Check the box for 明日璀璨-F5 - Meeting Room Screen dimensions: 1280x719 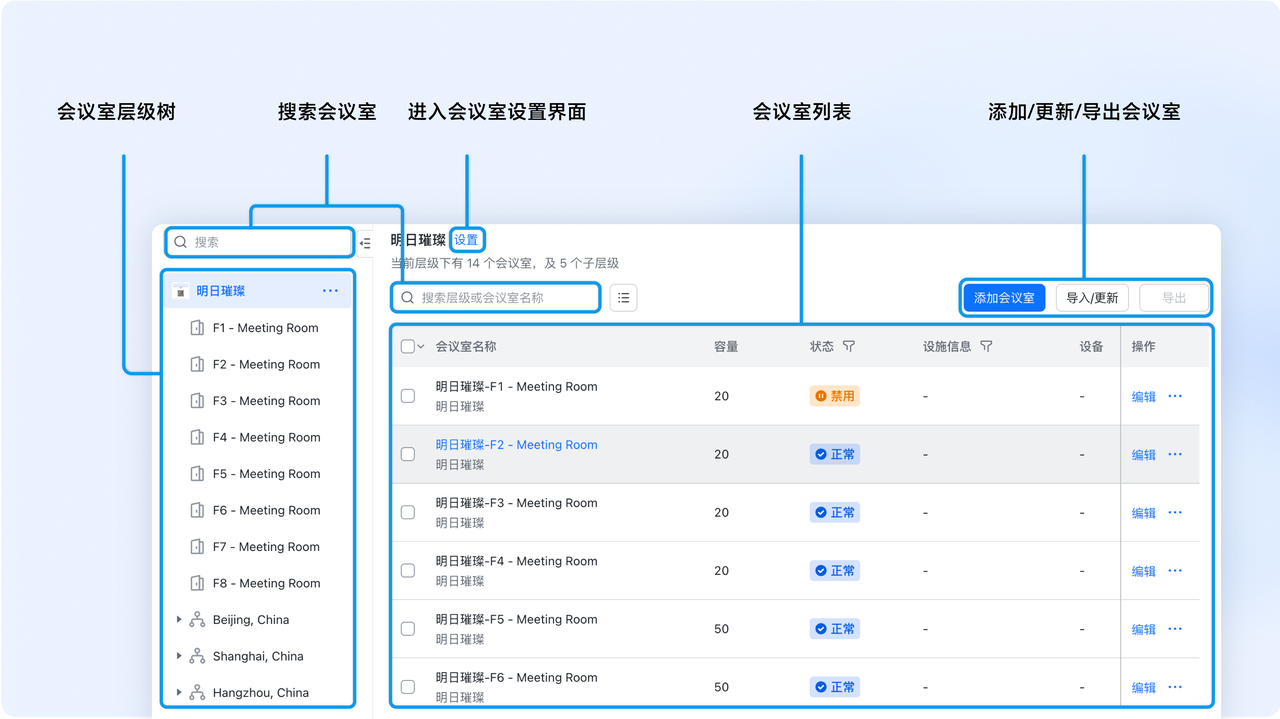[x=408, y=629]
